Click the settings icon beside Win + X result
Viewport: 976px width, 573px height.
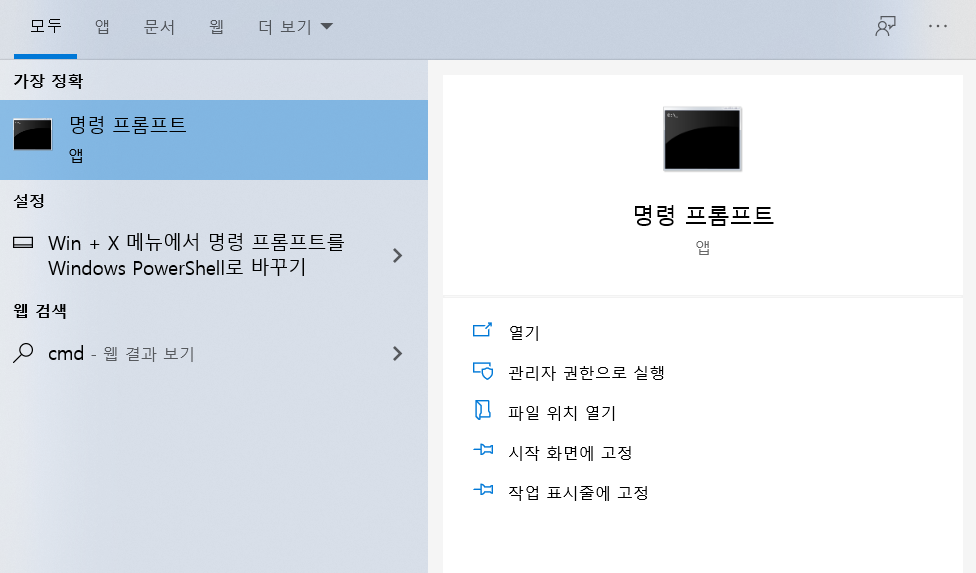click(x=24, y=243)
